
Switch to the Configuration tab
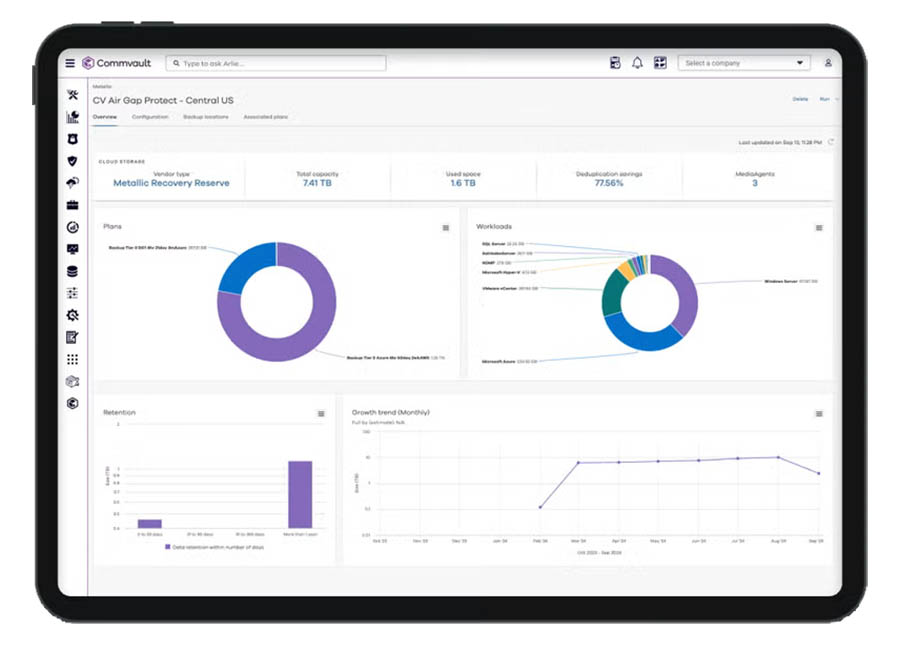(150, 117)
